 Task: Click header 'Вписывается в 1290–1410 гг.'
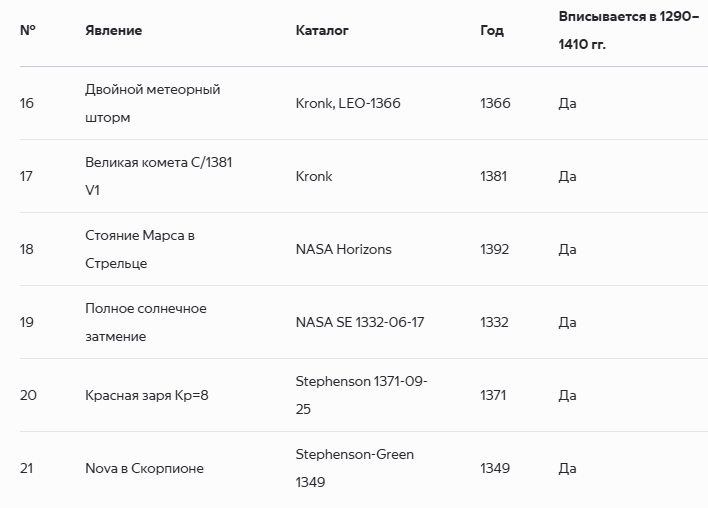pyautogui.click(x=629, y=30)
